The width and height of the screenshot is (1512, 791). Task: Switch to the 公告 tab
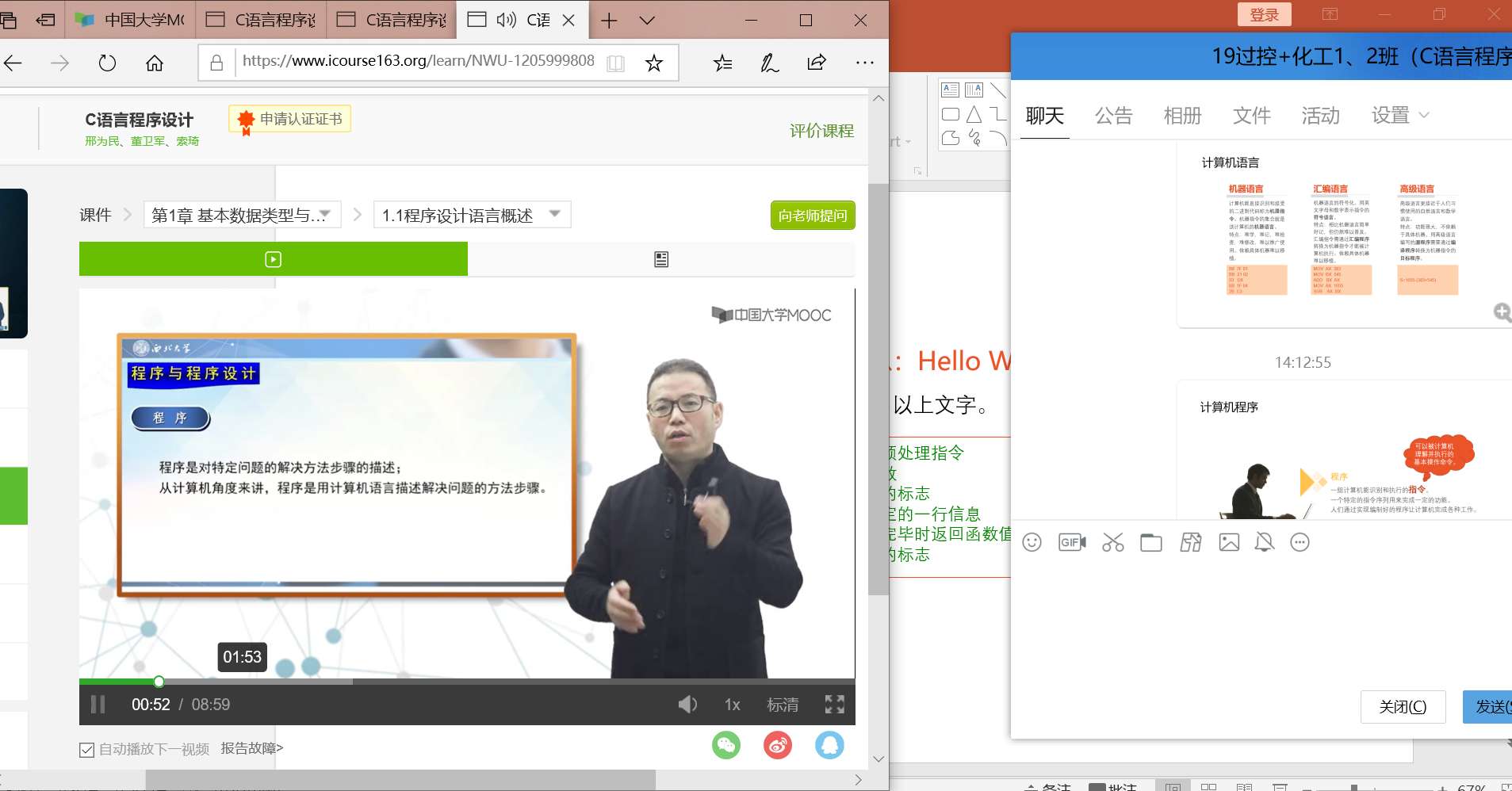point(1113,116)
